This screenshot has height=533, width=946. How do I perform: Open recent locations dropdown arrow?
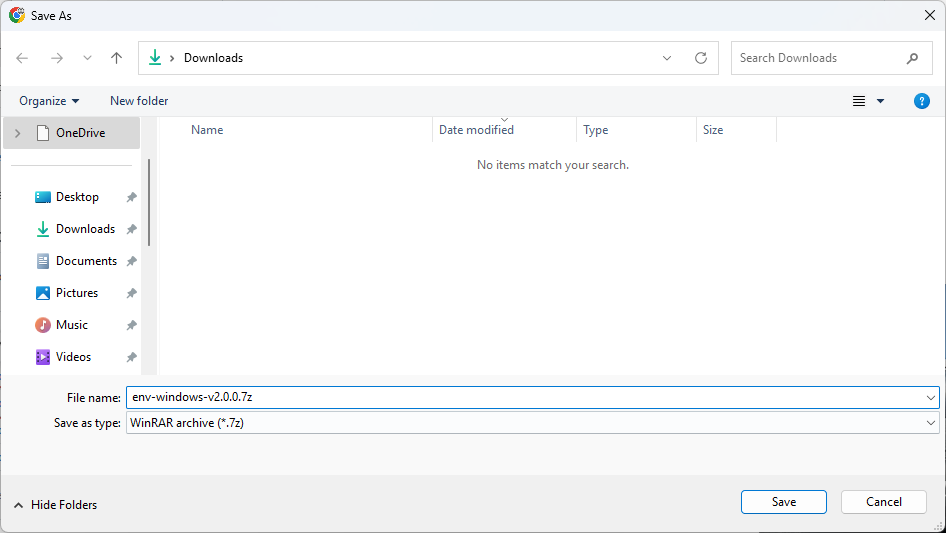pos(87,58)
